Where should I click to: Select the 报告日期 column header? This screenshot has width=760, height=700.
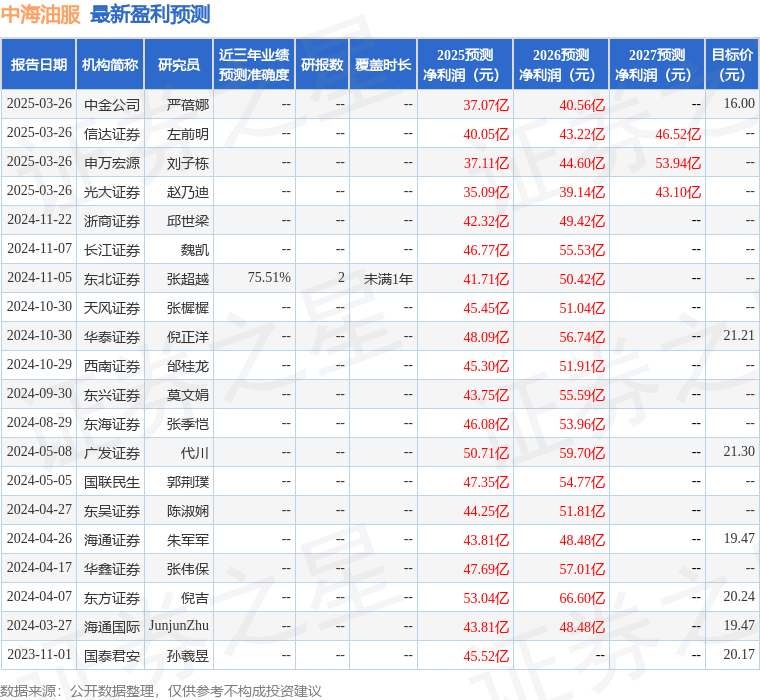[39, 64]
